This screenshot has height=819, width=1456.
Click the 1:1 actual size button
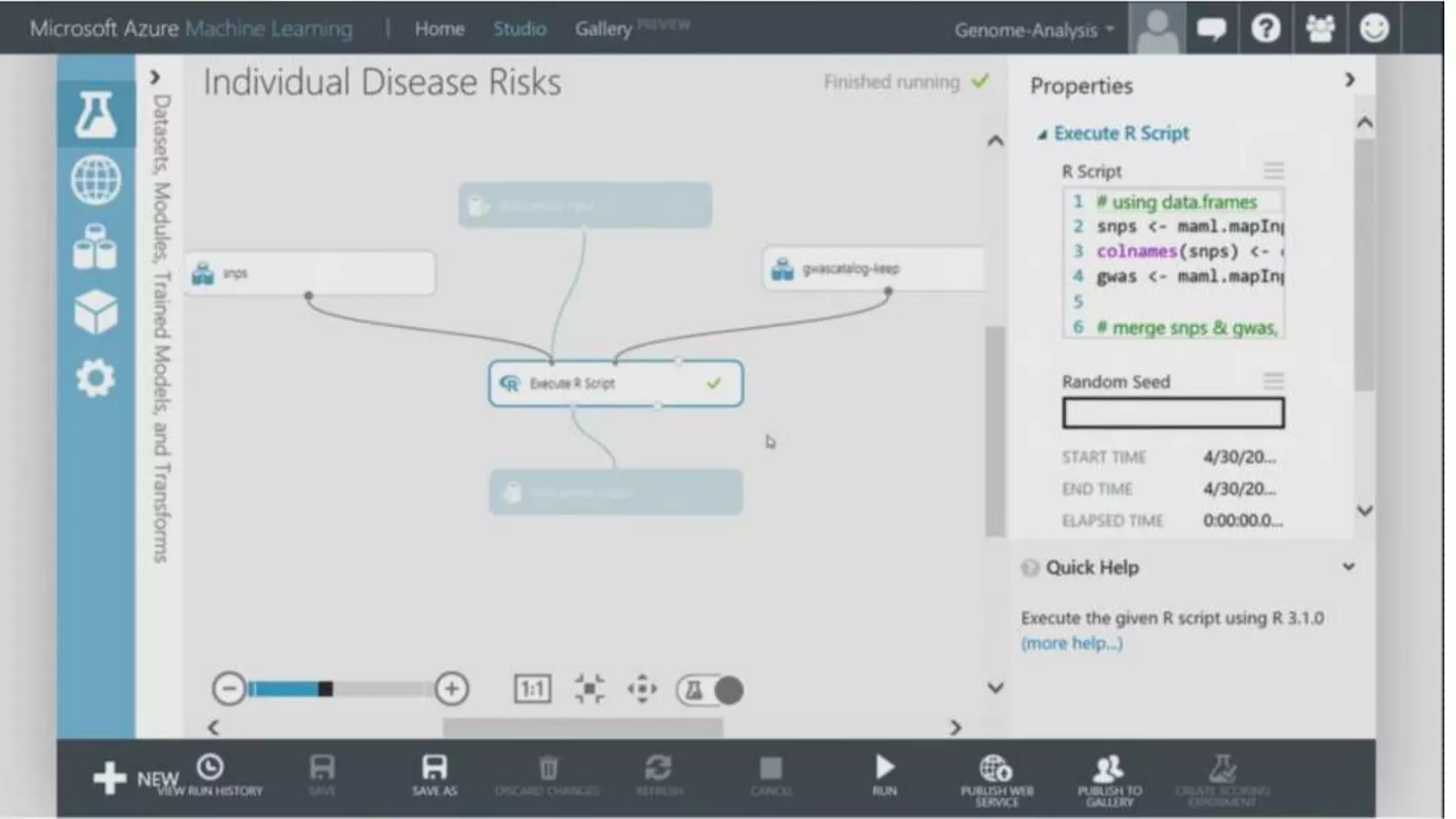[532, 689]
